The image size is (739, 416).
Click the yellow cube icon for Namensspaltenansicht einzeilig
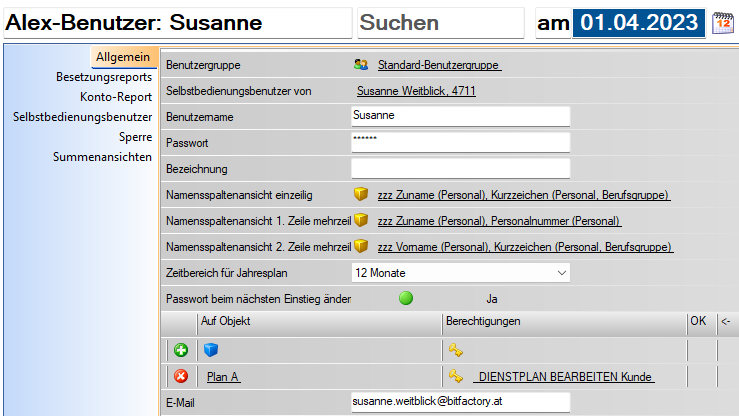point(361,195)
